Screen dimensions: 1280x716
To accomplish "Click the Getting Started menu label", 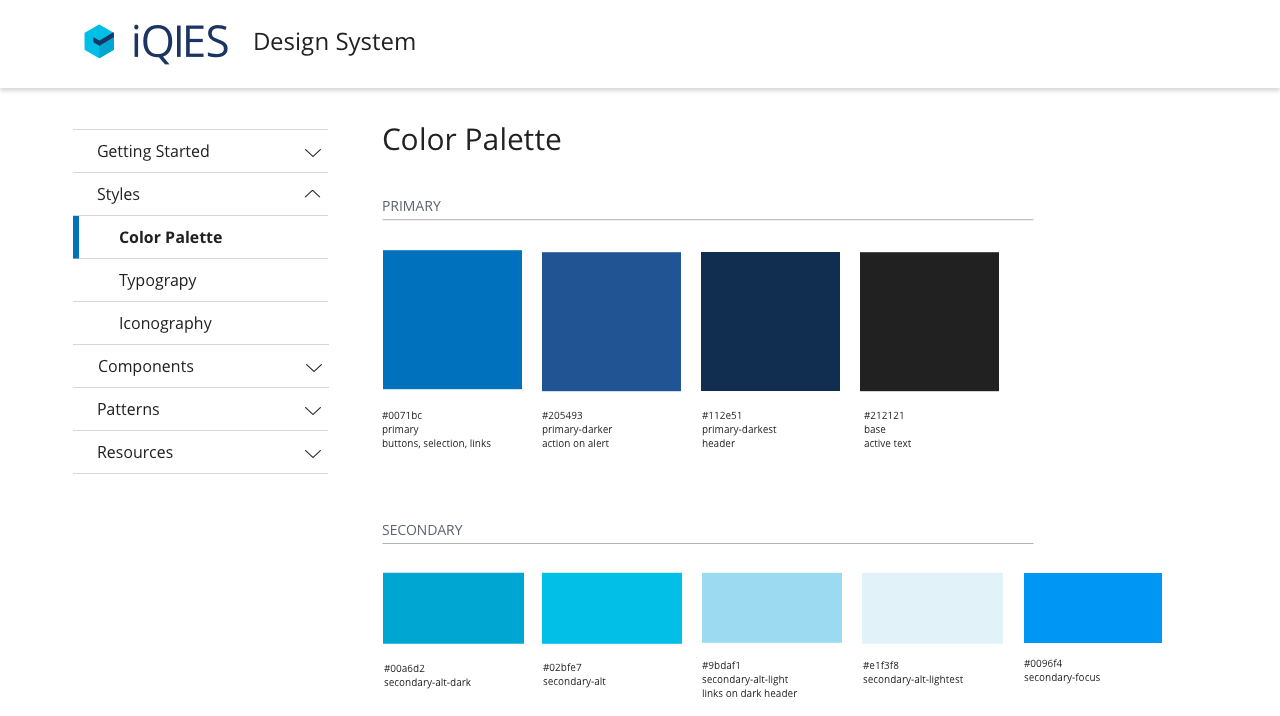I will click(153, 151).
